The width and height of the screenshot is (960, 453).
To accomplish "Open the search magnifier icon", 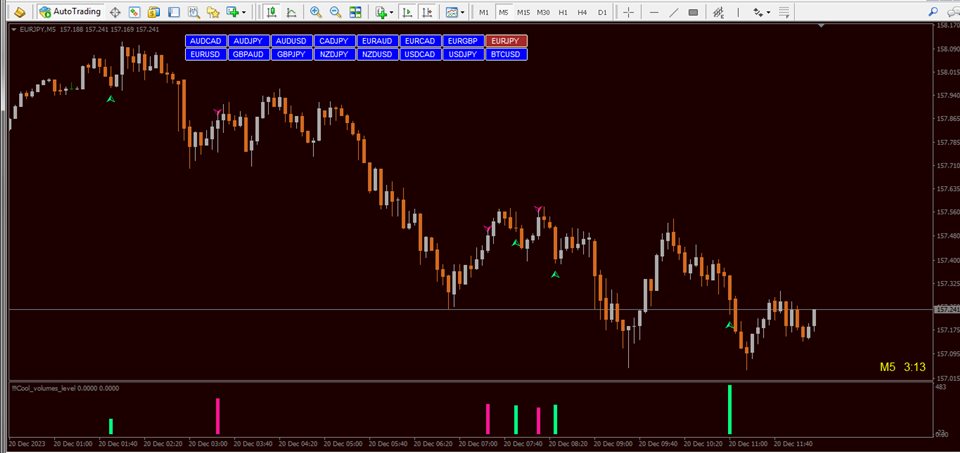I will pyautogui.click(x=933, y=12).
